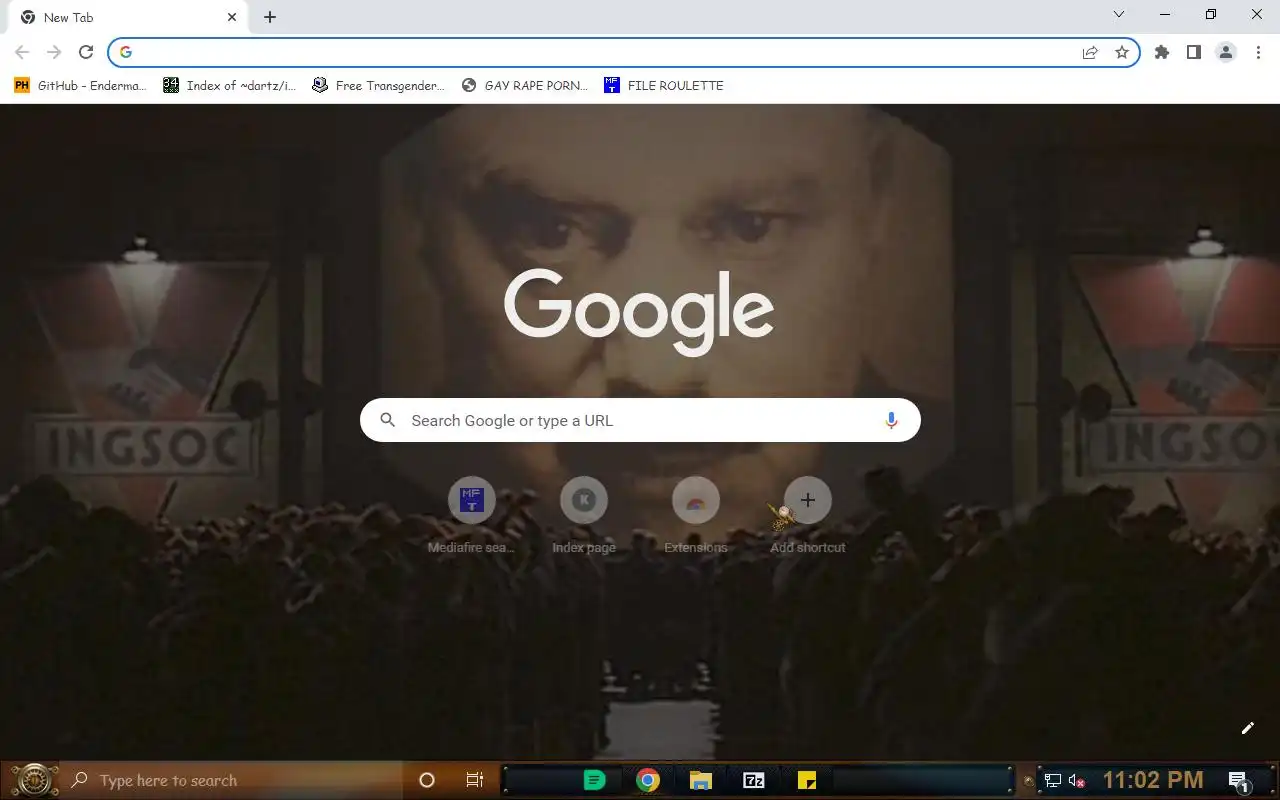Image resolution: width=1280 pixels, height=800 pixels.
Task: Open the Windows Start button
Action: 34,780
